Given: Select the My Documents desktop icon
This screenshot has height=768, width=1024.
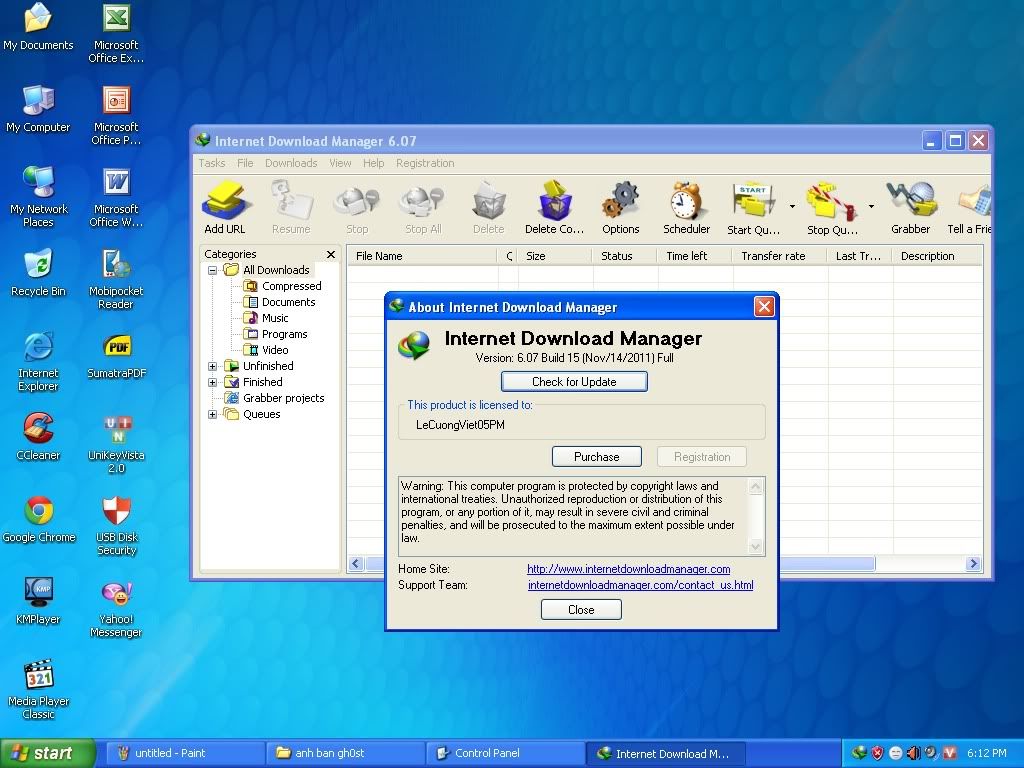Looking at the screenshot, I should [x=38, y=27].
